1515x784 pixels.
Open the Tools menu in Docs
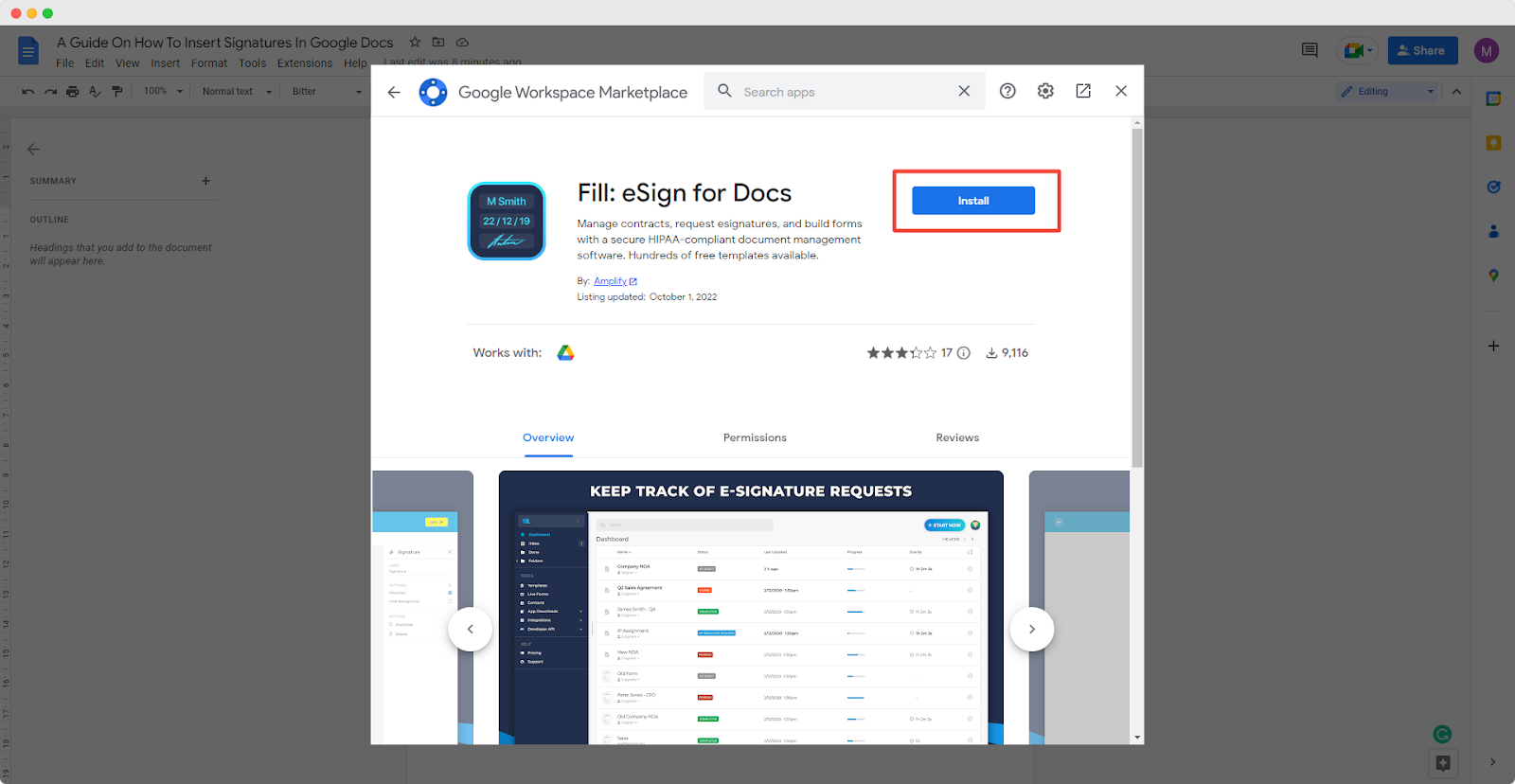pyautogui.click(x=253, y=63)
